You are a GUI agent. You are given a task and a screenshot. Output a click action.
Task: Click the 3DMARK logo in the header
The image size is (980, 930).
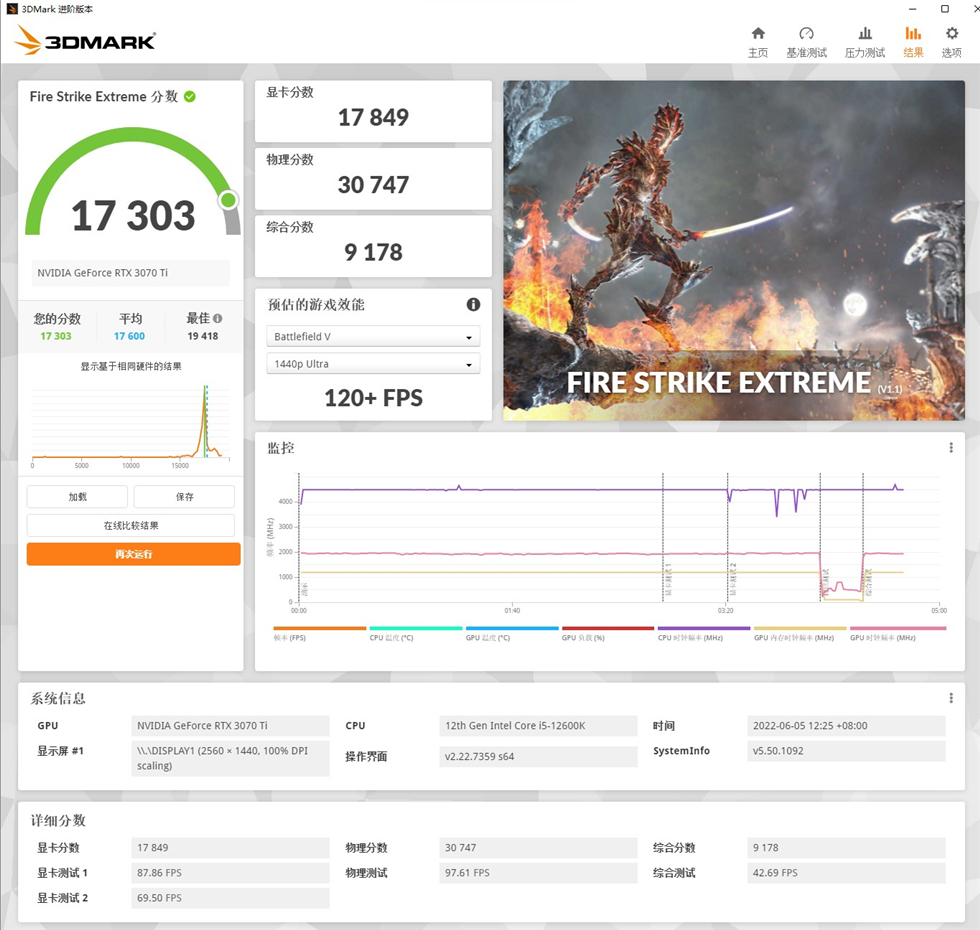[x=85, y=41]
